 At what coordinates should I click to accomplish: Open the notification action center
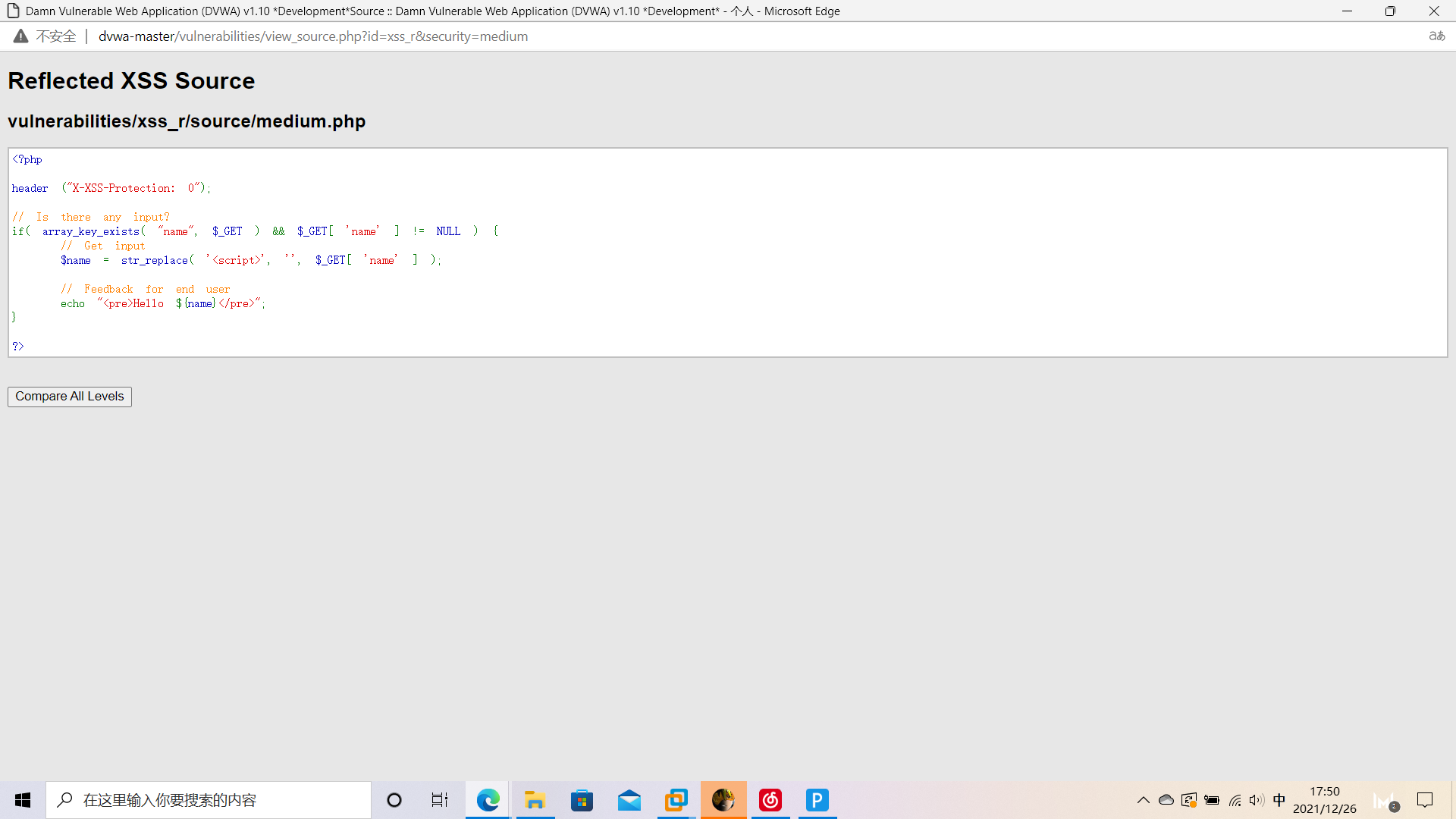[x=1425, y=800]
